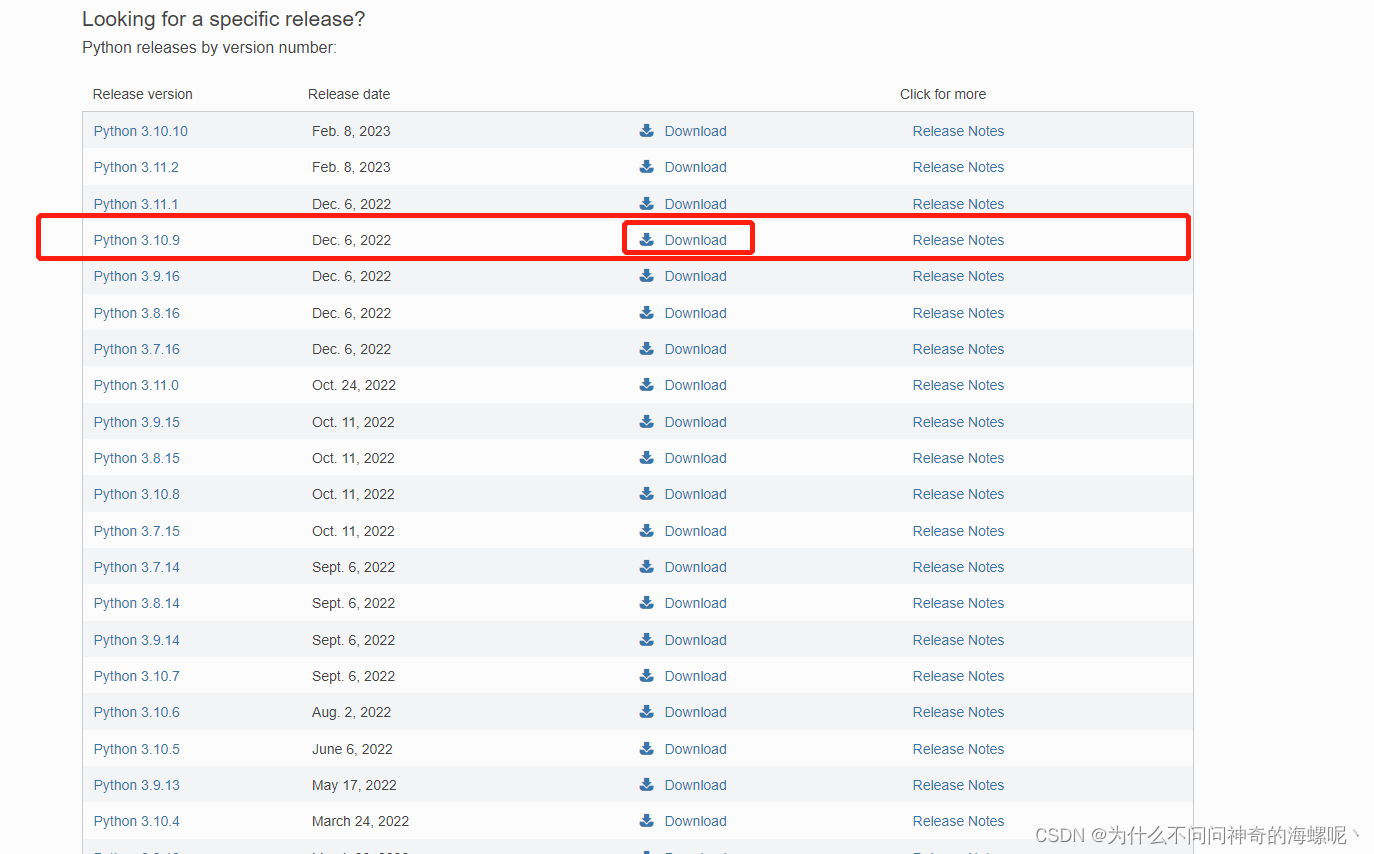This screenshot has width=1374, height=854.
Task: Open the Python 3.10.8 release link
Action: click(x=137, y=494)
